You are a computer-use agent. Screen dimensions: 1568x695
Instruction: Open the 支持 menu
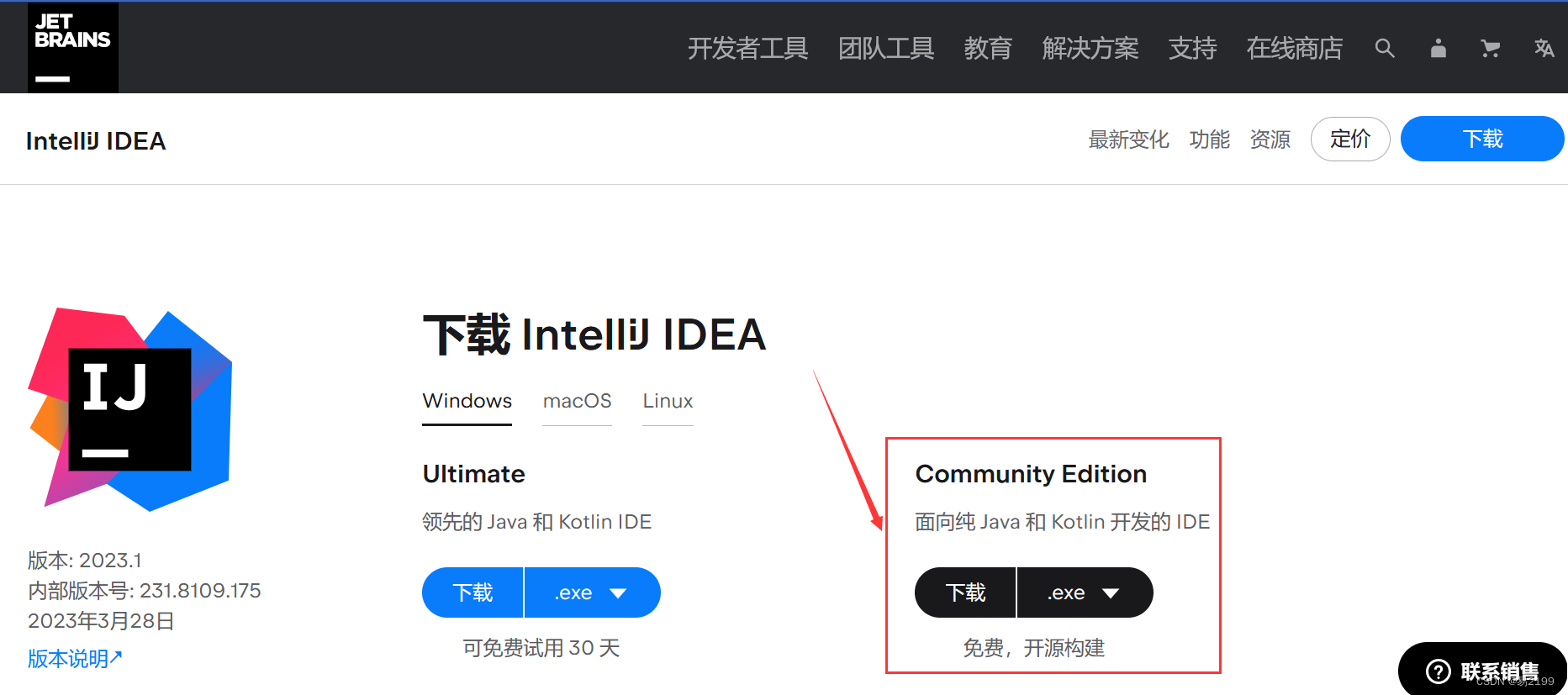point(1192,49)
